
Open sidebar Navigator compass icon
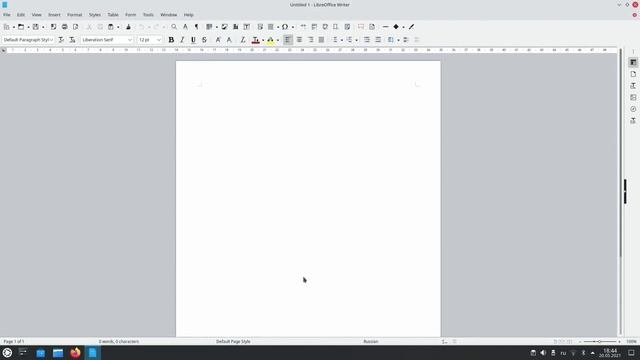point(633,109)
